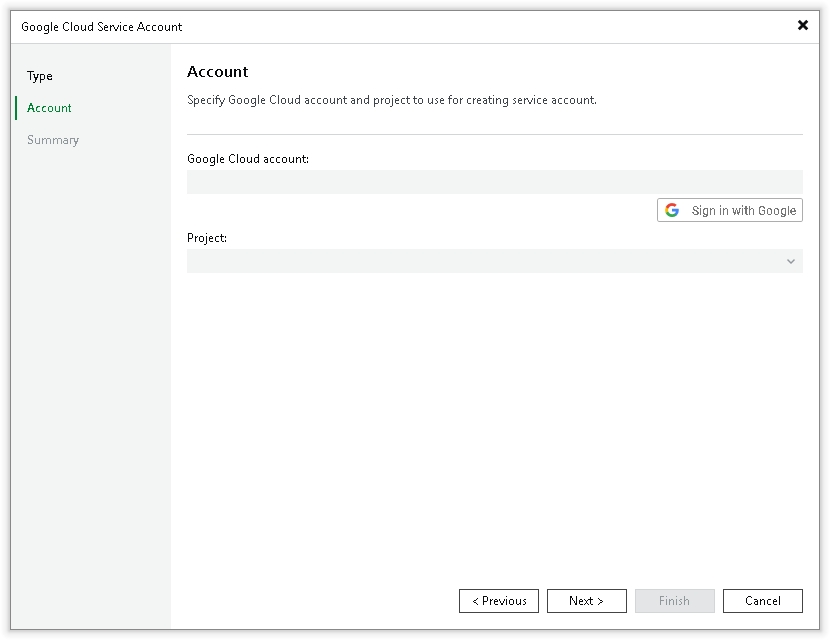Image resolution: width=830 pixels, height=640 pixels.
Task: Select the Account wizard step
Action: (49, 108)
